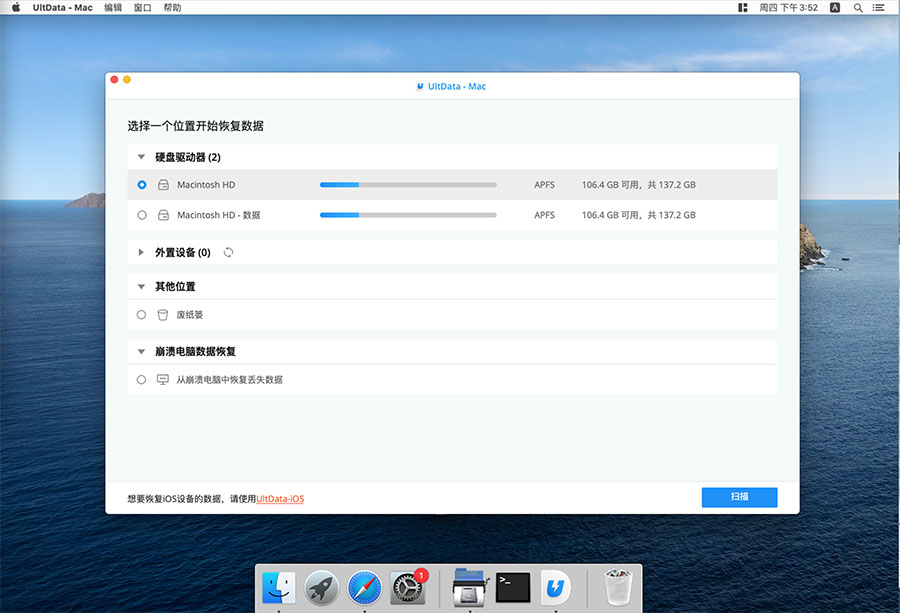The width and height of the screenshot is (900, 613).
Task: Open the UltData - Mac menu
Action: 63,7
